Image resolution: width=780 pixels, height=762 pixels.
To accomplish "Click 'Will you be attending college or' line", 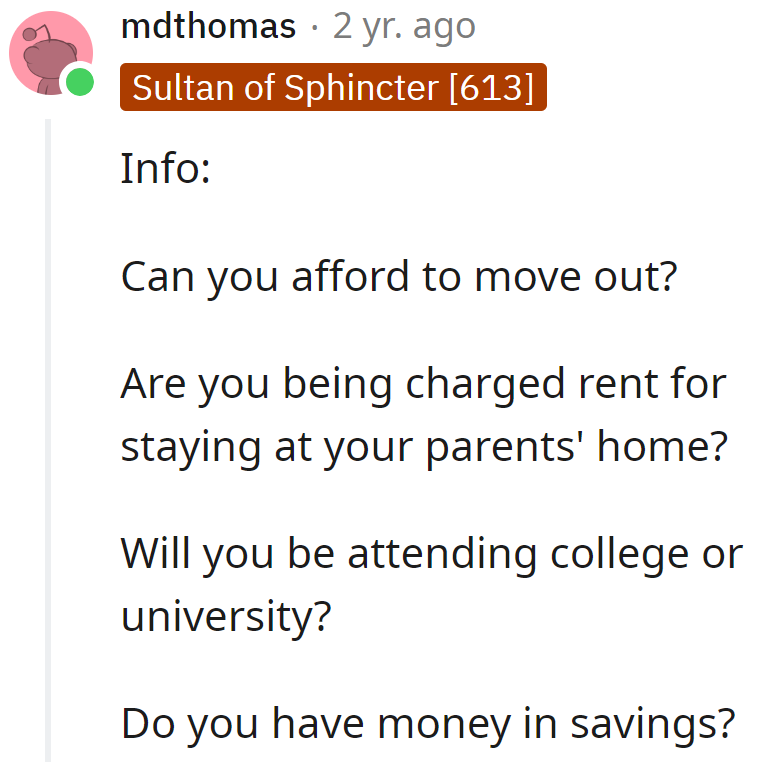I will [431, 553].
